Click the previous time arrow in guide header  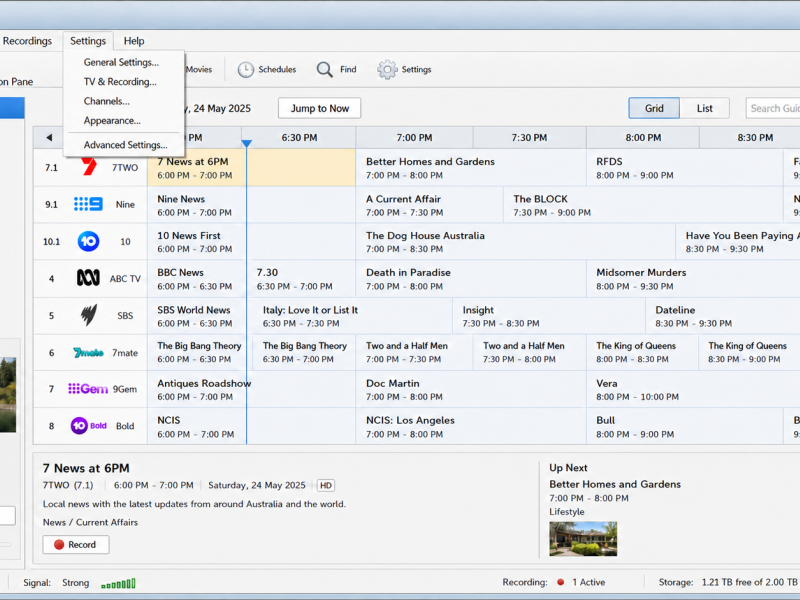point(49,137)
